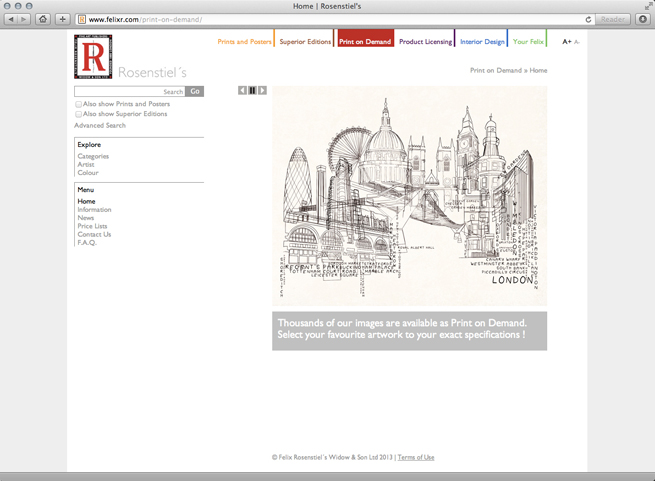The width and height of the screenshot is (655, 481).
Task: Open the home page via house icon
Action: 43,19
